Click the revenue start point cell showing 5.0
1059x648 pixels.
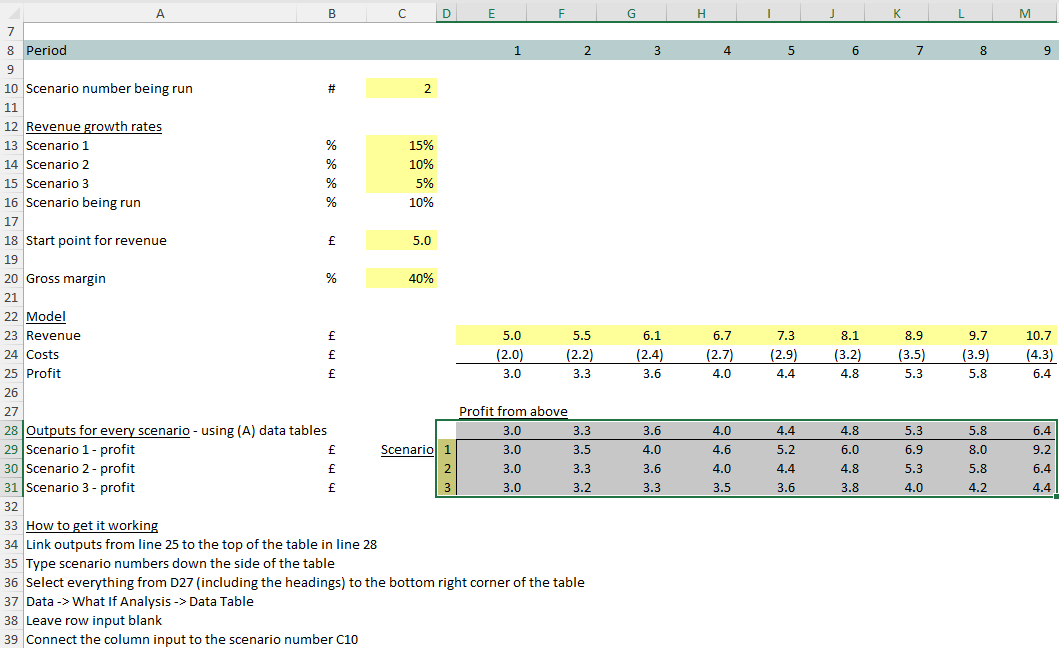click(x=402, y=240)
